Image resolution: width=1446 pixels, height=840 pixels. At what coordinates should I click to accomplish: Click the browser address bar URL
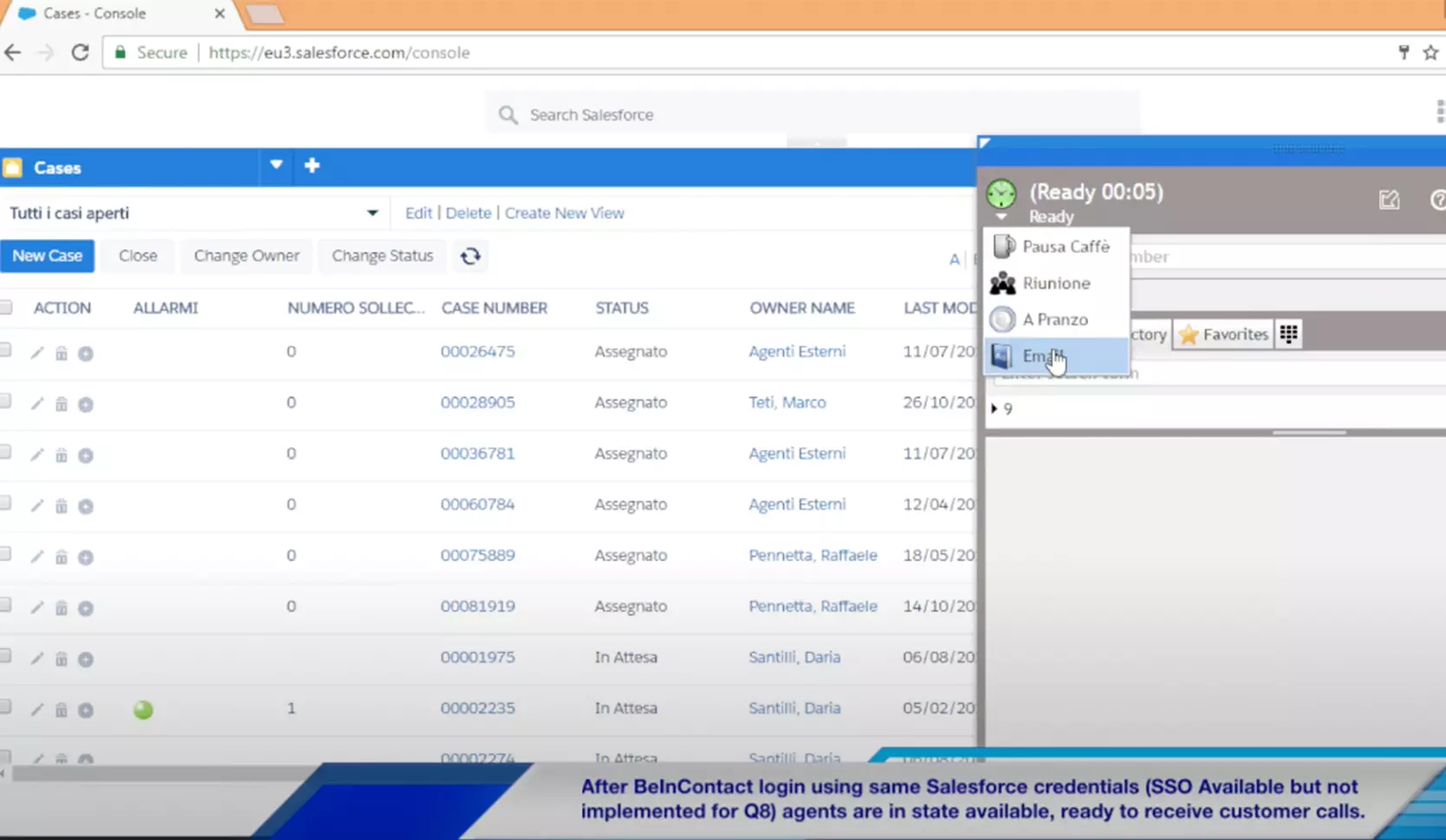pos(339,53)
